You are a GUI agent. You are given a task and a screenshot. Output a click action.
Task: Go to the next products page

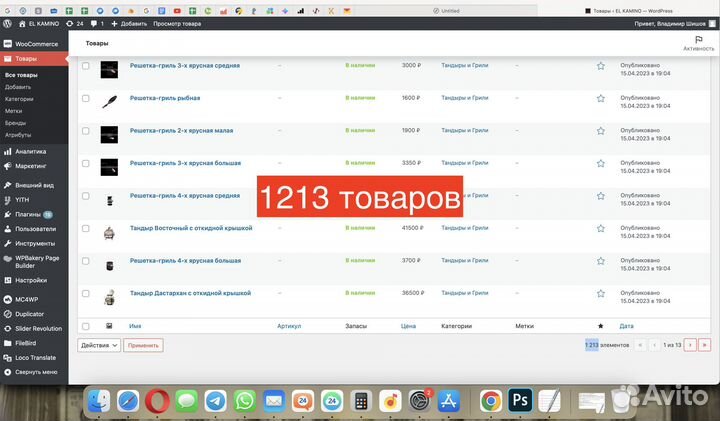690,345
